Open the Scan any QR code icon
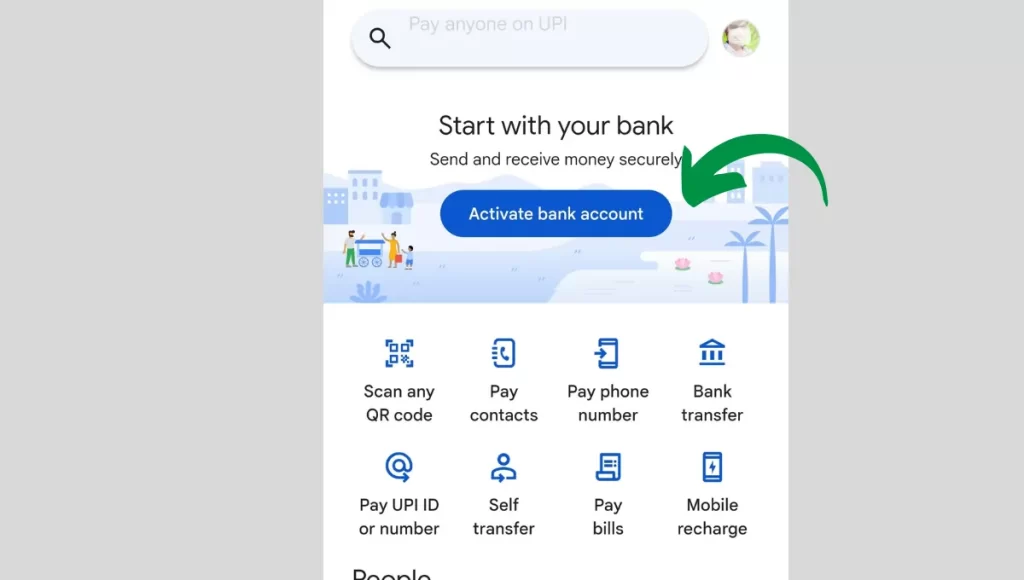This screenshot has width=1024, height=580. (399, 353)
